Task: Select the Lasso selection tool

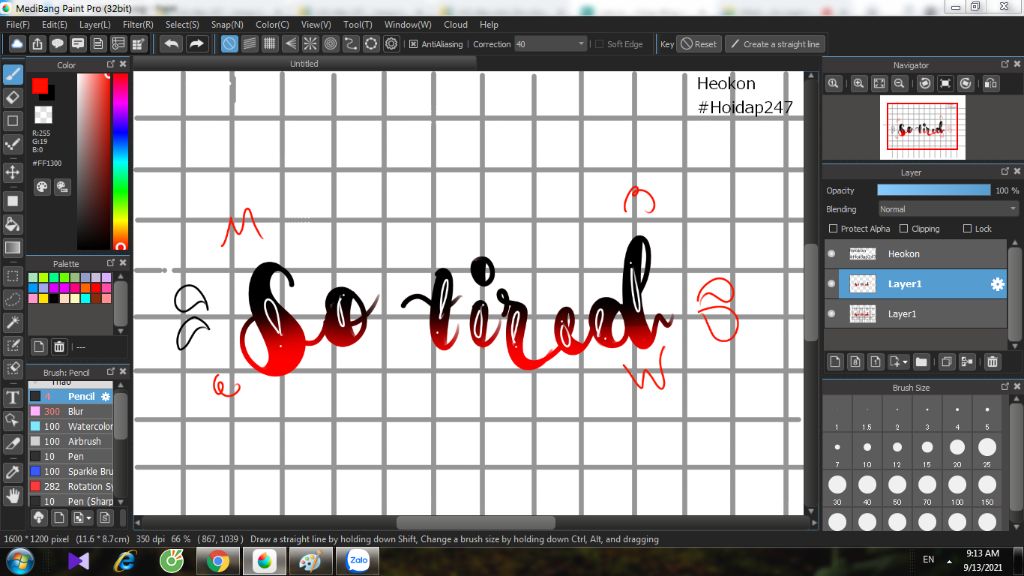Action: pos(13,299)
